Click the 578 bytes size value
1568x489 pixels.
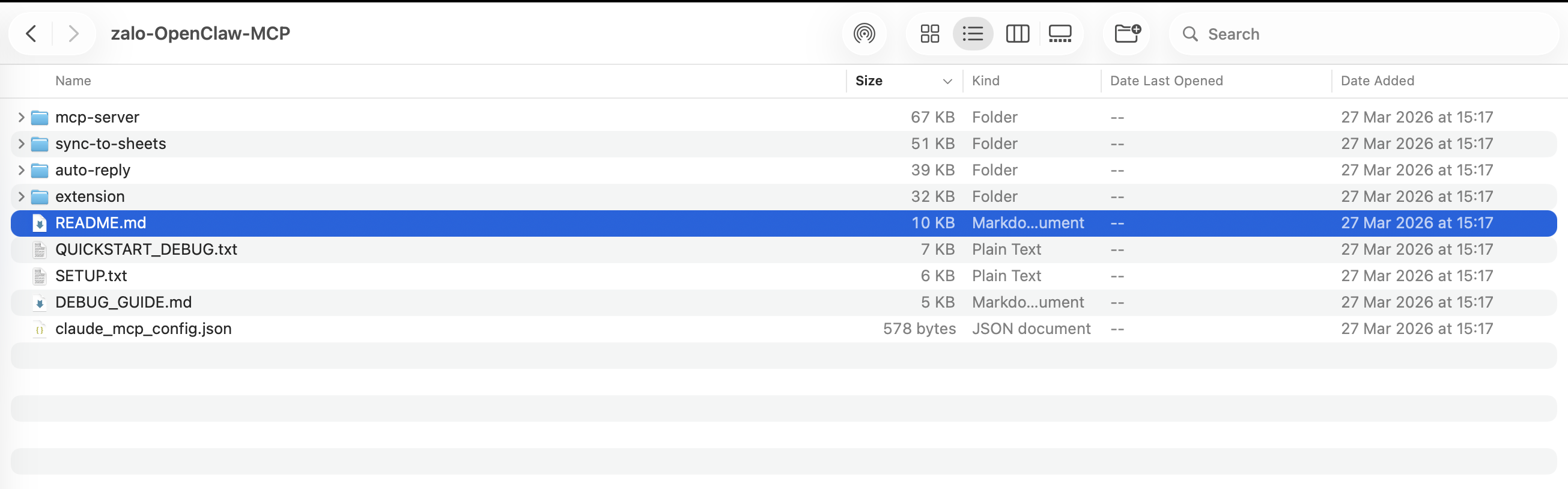coord(919,329)
